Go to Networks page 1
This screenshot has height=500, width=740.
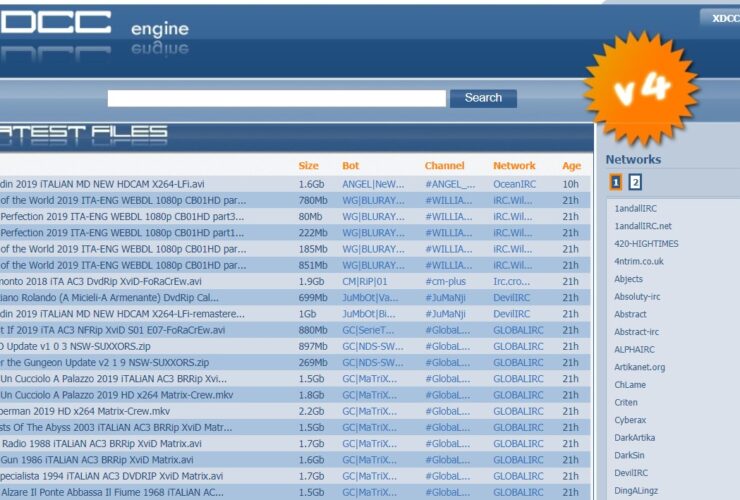[615, 182]
